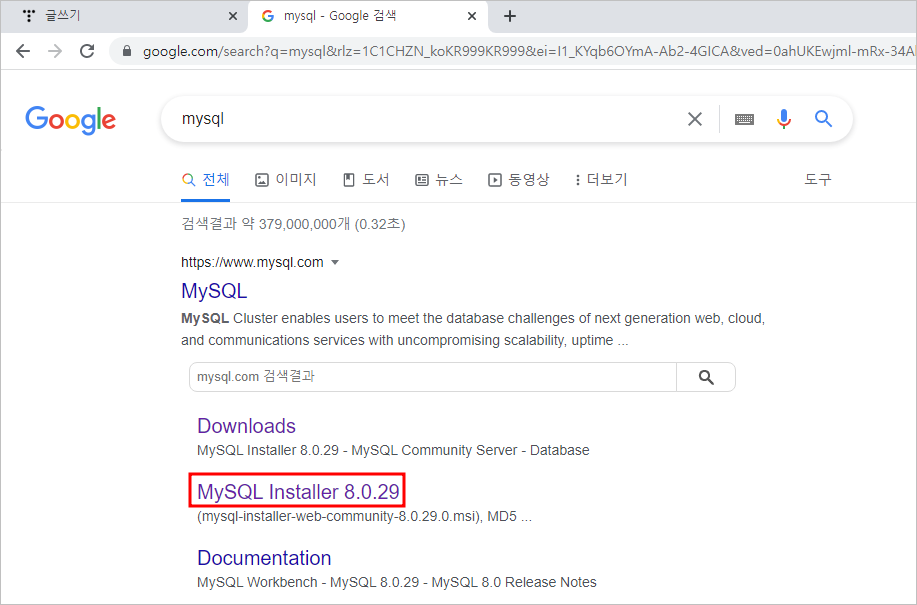Click the https://www.mysql.com result URL
This screenshot has height=605, width=917.
tap(252, 262)
